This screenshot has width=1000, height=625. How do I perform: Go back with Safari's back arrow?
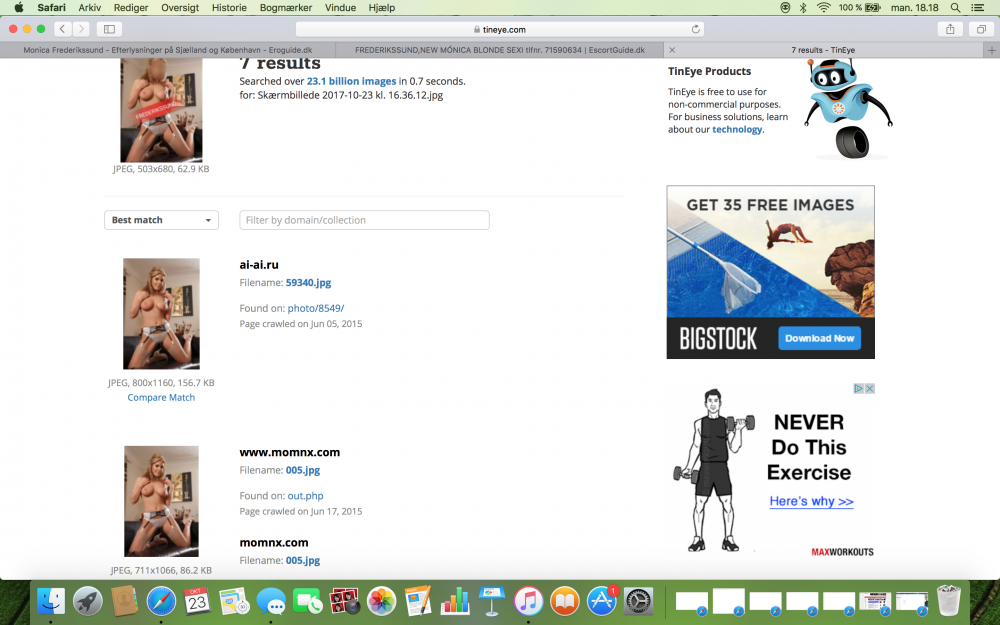click(62, 29)
